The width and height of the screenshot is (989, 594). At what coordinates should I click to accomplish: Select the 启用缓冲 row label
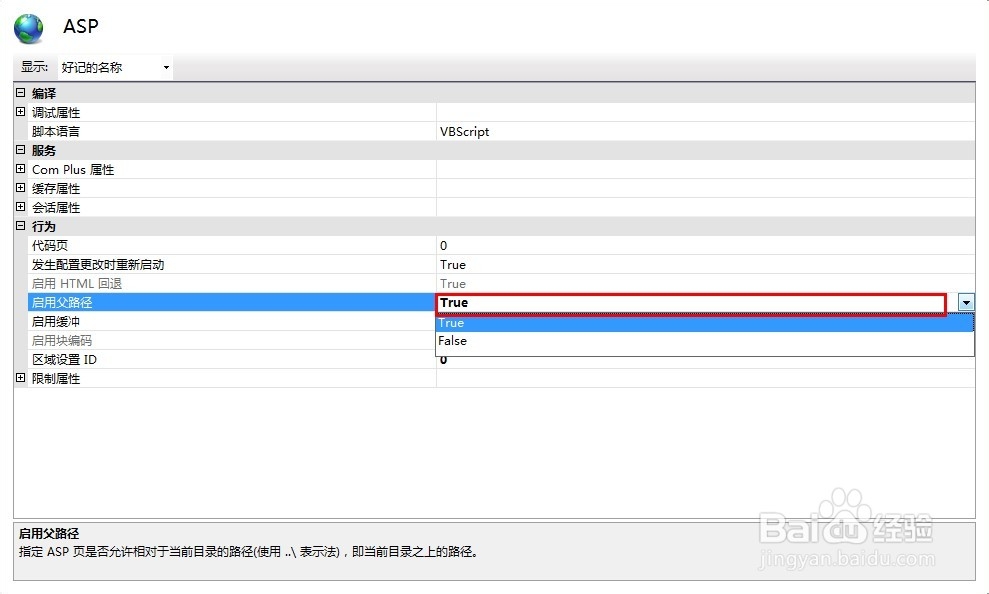pos(56,322)
